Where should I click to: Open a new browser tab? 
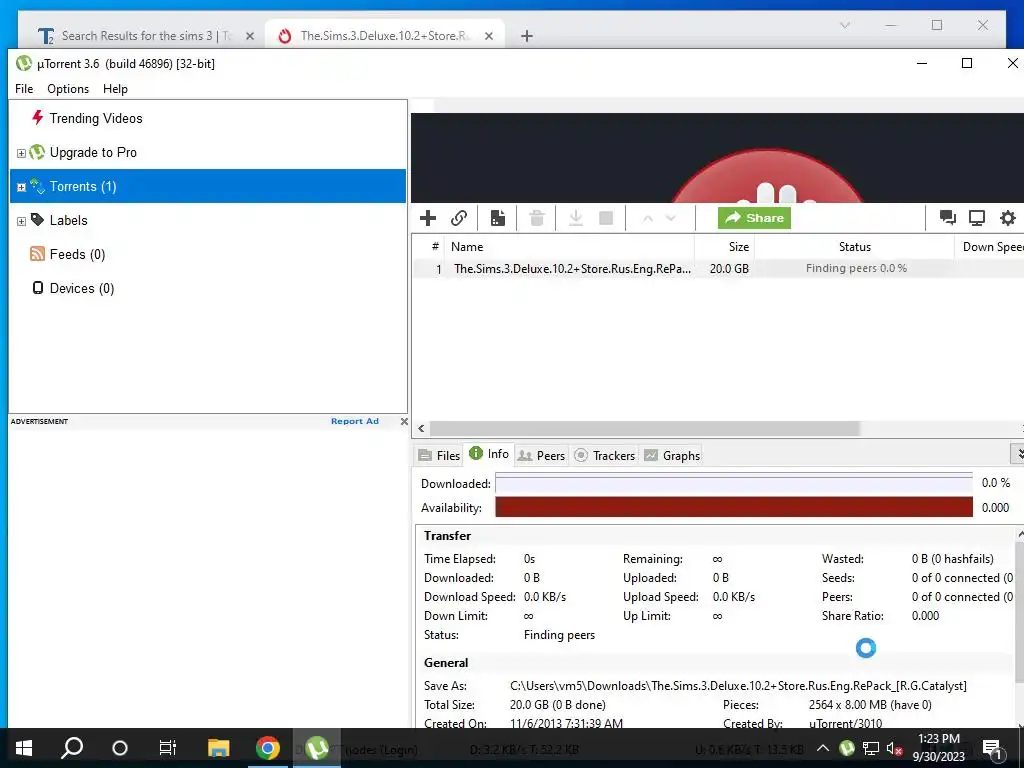tap(526, 36)
